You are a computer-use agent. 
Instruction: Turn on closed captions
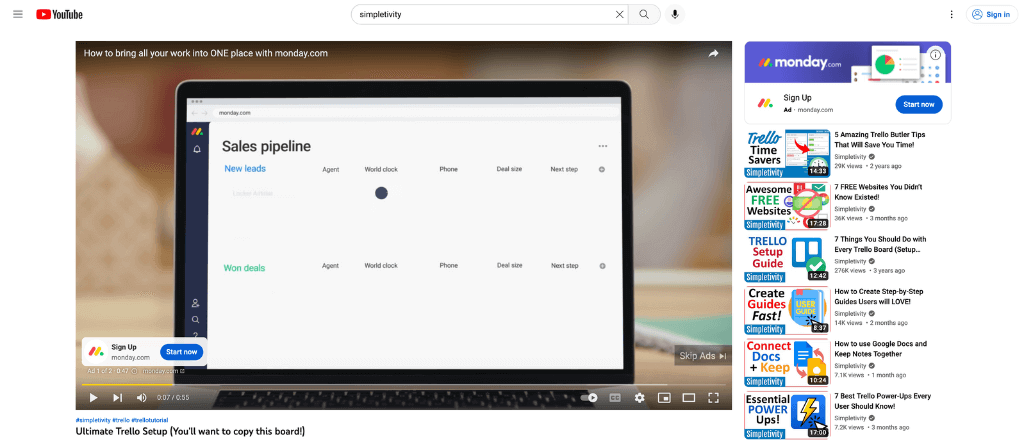(615, 398)
